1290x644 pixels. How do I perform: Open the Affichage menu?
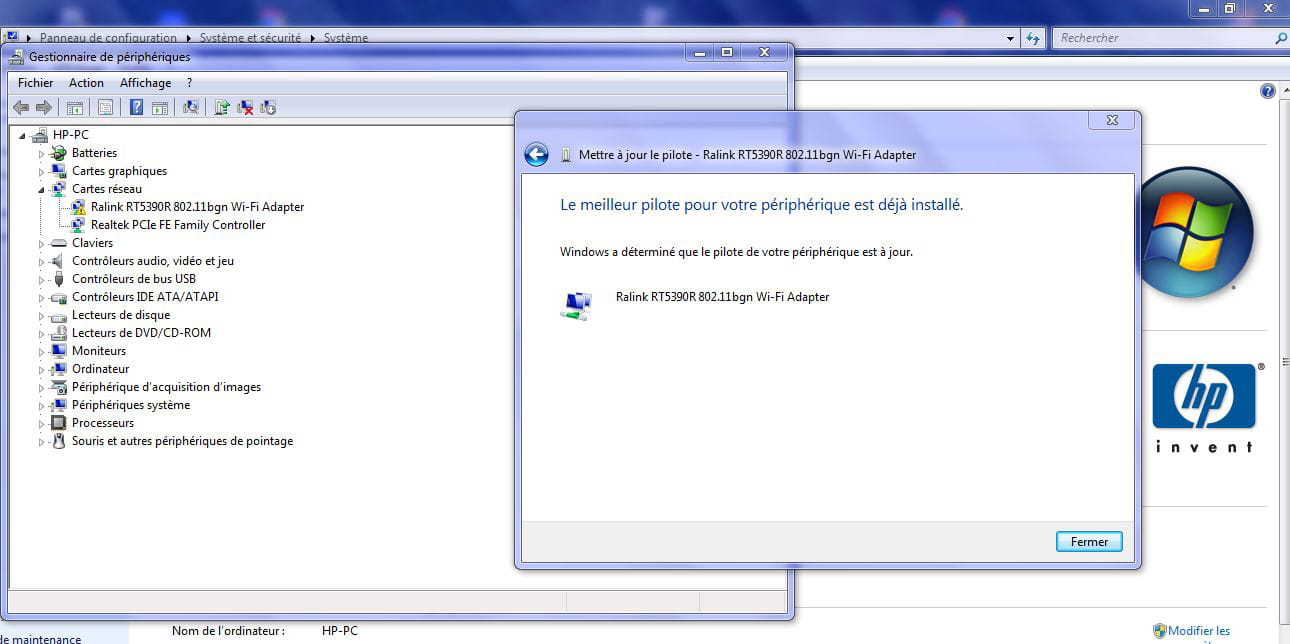(145, 83)
